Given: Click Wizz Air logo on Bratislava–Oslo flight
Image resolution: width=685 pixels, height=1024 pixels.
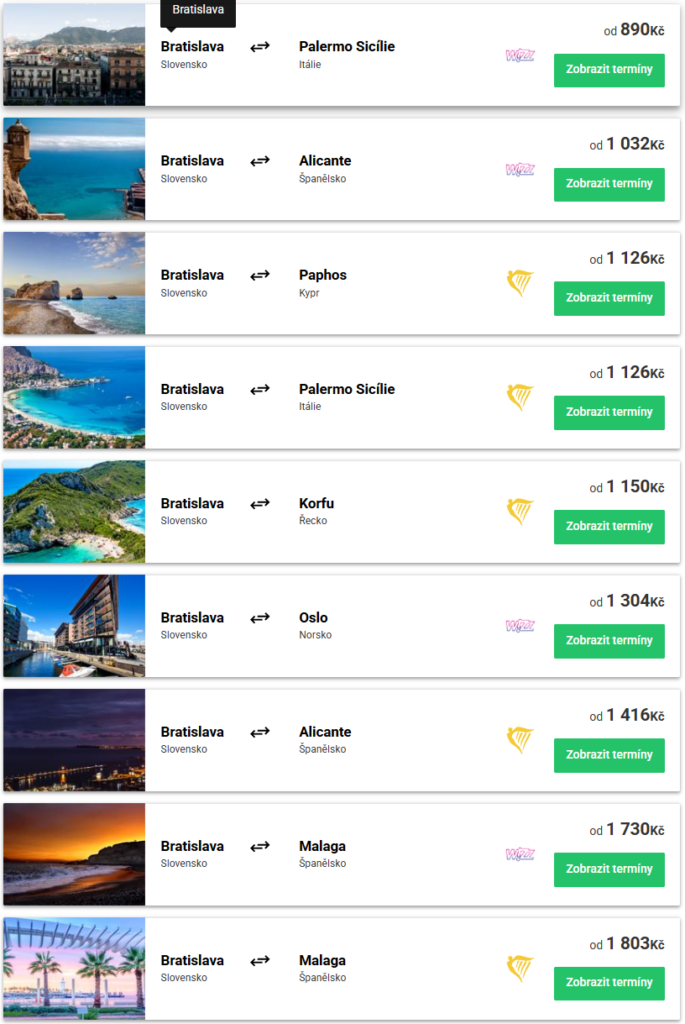Looking at the screenshot, I should [520, 626].
